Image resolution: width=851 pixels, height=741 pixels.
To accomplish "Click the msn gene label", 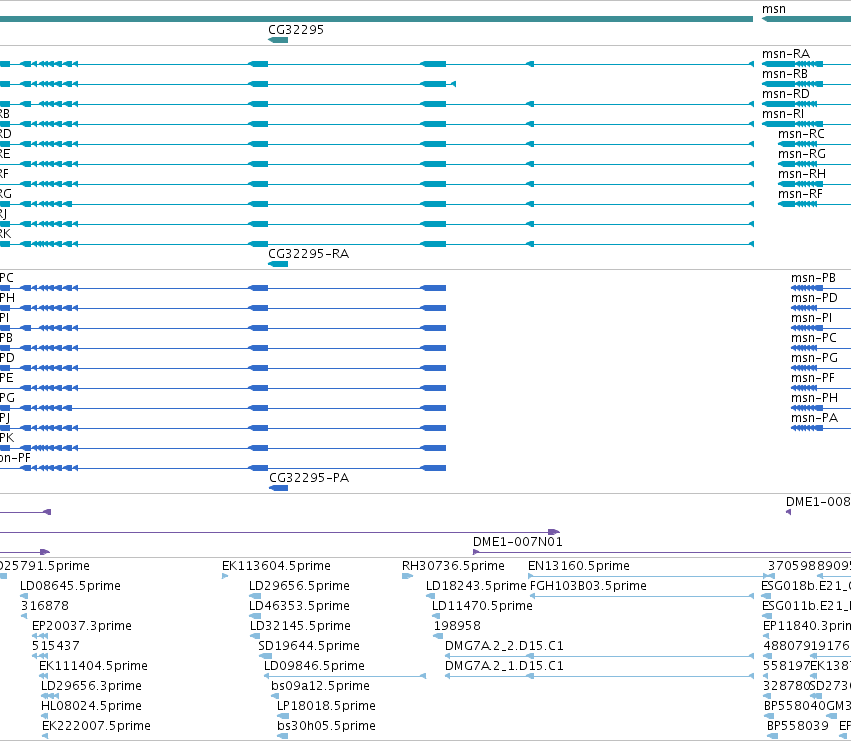I will 773,9.
